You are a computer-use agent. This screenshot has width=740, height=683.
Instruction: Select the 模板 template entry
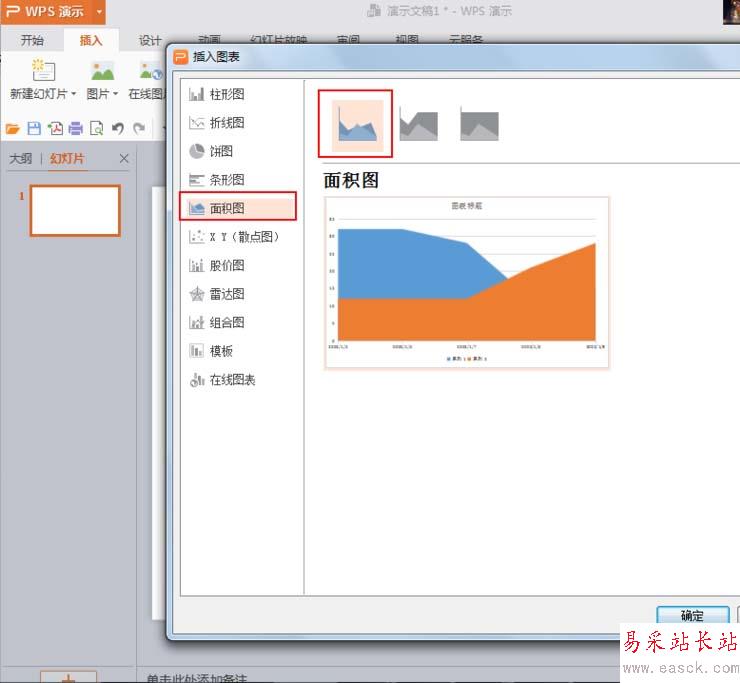(x=211, y=351)
